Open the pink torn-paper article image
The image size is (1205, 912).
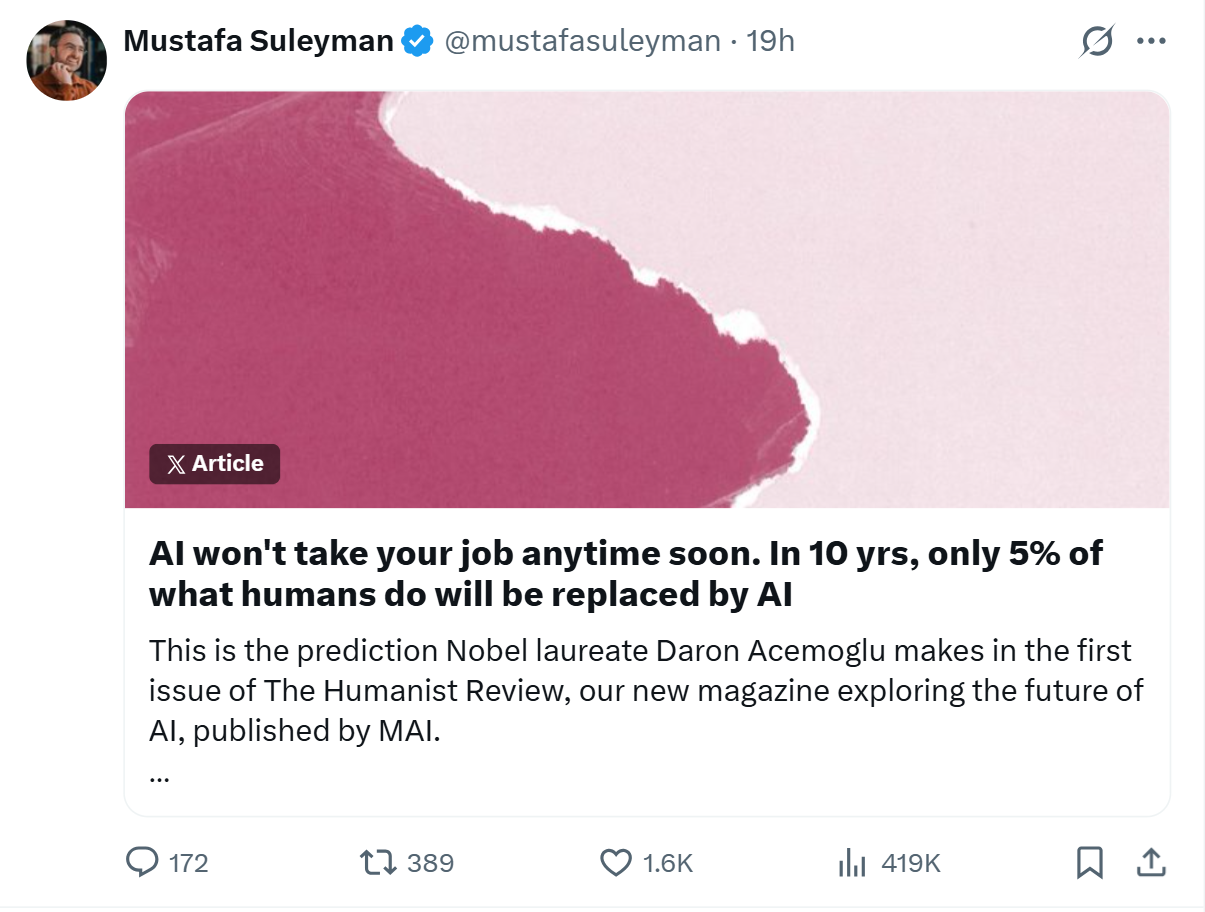tap(647, 300)
